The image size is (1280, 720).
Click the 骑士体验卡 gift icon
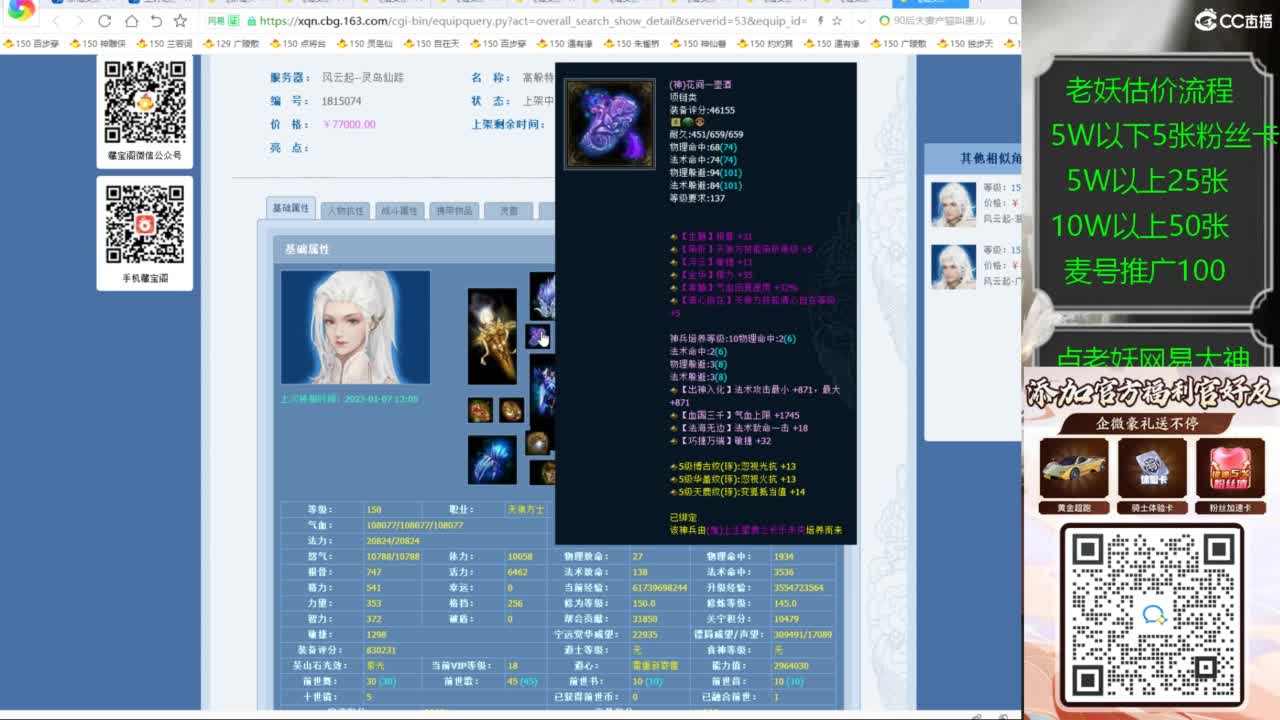(1152, 469)
